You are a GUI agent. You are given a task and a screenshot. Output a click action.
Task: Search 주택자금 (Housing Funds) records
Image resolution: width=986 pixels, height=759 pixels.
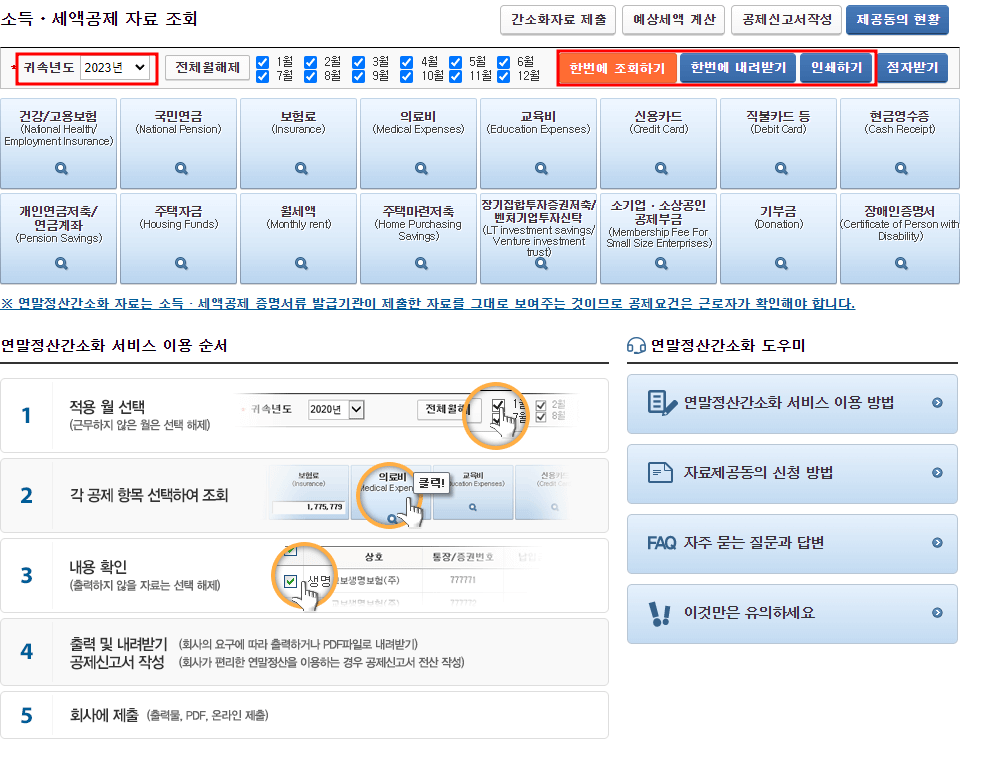(178, 265)
